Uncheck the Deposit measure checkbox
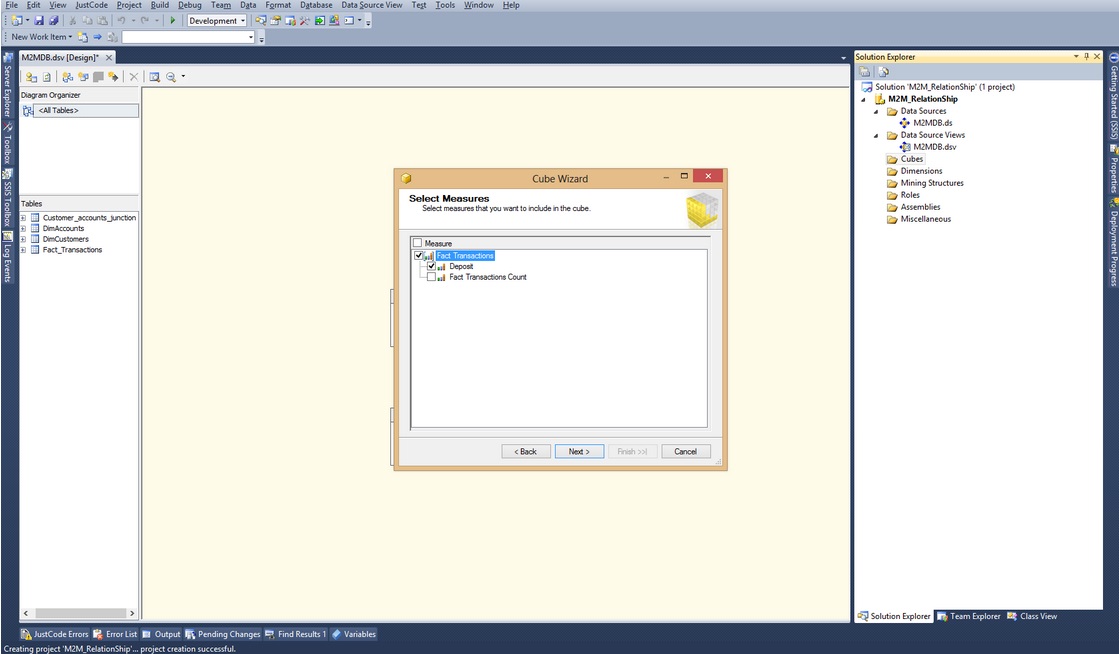Screen dimensions: 1119x654 431,266
